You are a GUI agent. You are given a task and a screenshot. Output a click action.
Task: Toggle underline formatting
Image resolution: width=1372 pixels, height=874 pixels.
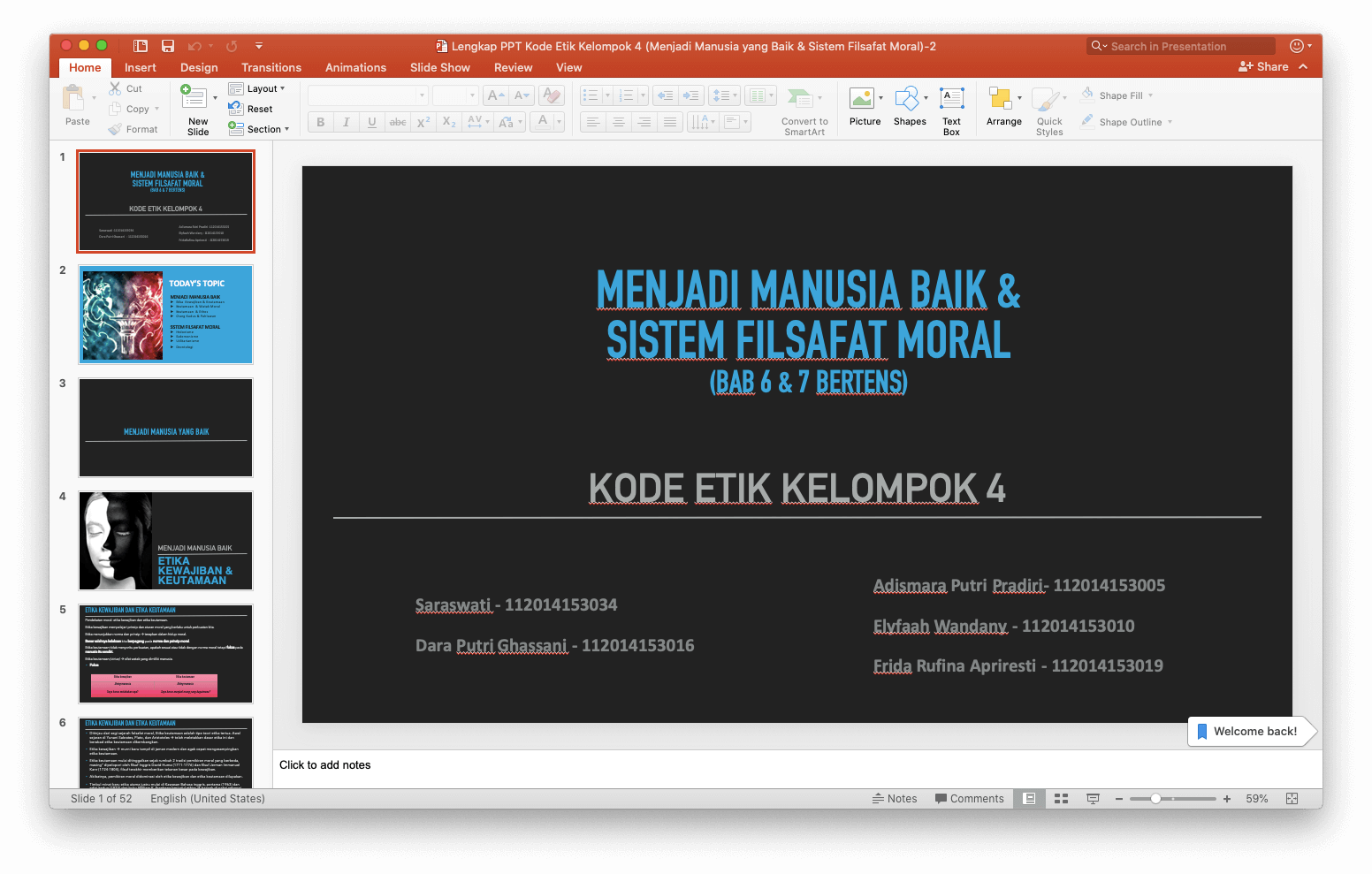click(372, 122)
